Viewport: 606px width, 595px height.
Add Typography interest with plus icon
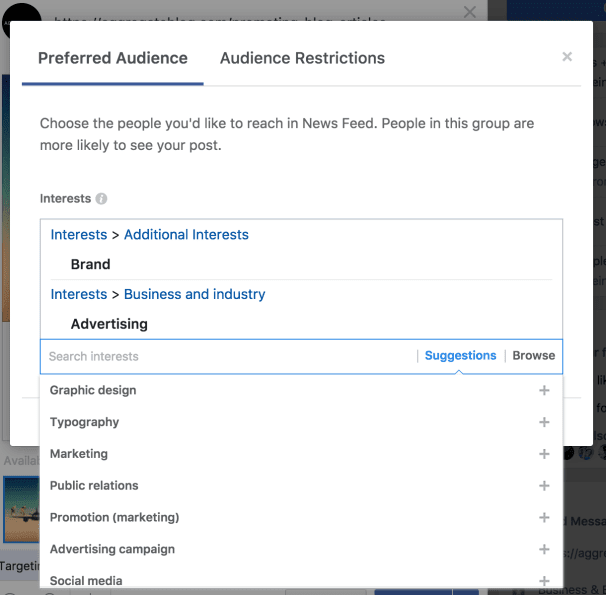coord(544,422)
